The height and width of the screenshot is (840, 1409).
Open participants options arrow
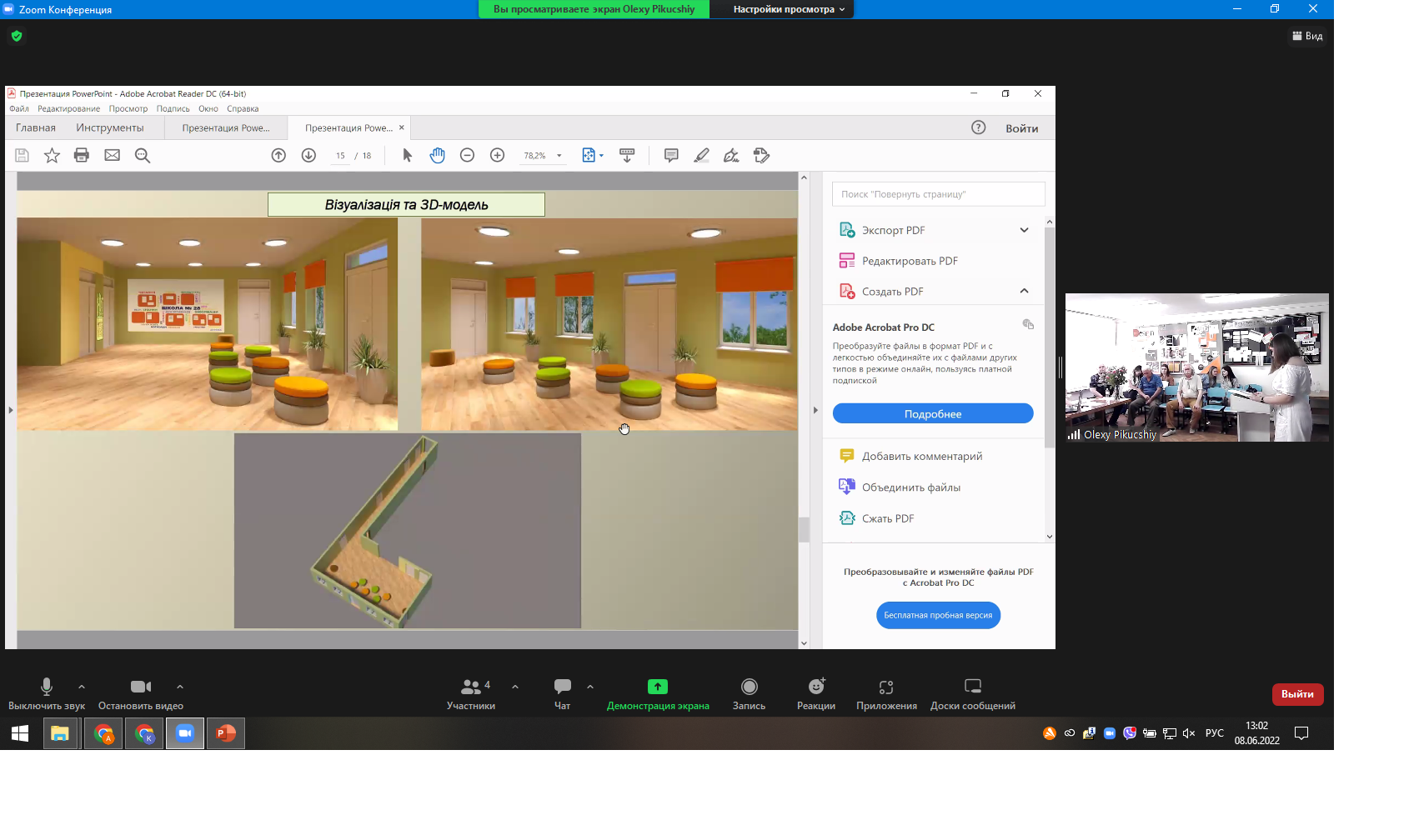[515, 687]
